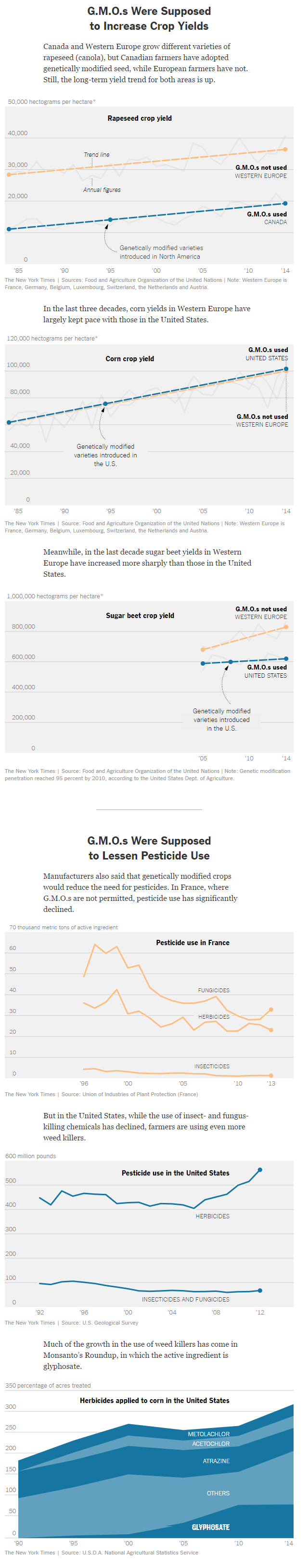Screen dimensions: 308x1568
Task: Select the 'Annual figures' annotation in rapeseed chart
Action: 102,190
